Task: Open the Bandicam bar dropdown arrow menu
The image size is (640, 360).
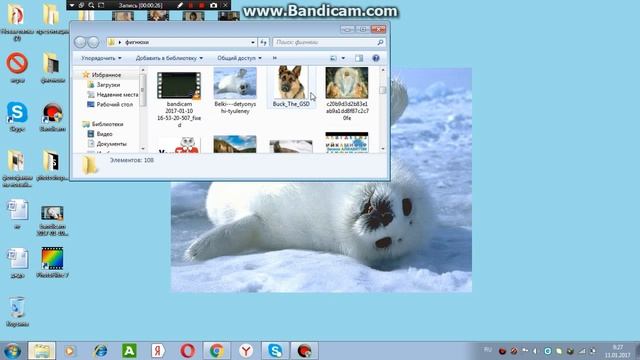Action: pos(71,5)
